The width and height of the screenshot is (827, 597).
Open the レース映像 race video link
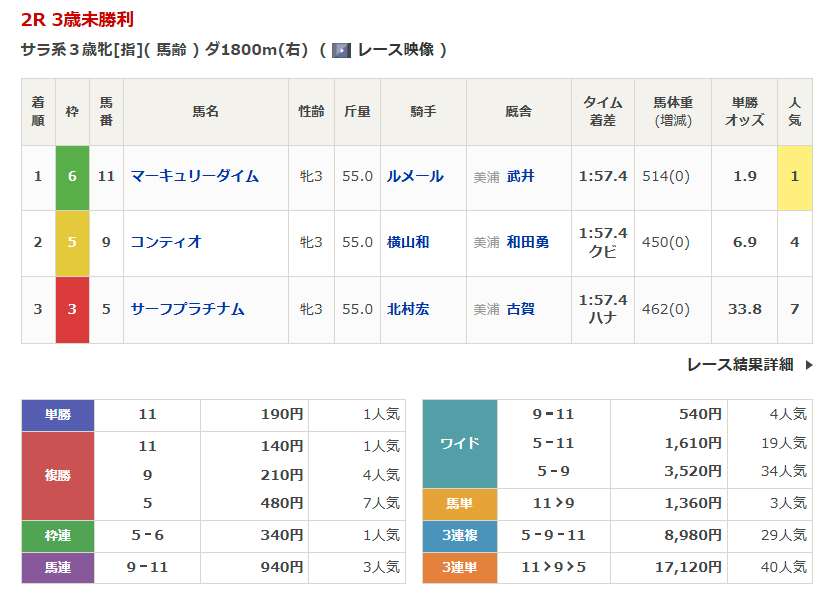pyautogui.click(x=396, y=50)
